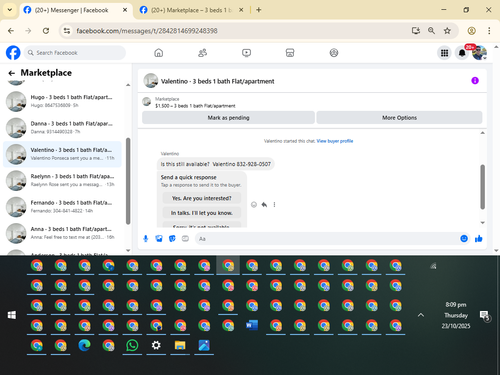
Task: Open the Fernando conversation
Action: [62, 206]
